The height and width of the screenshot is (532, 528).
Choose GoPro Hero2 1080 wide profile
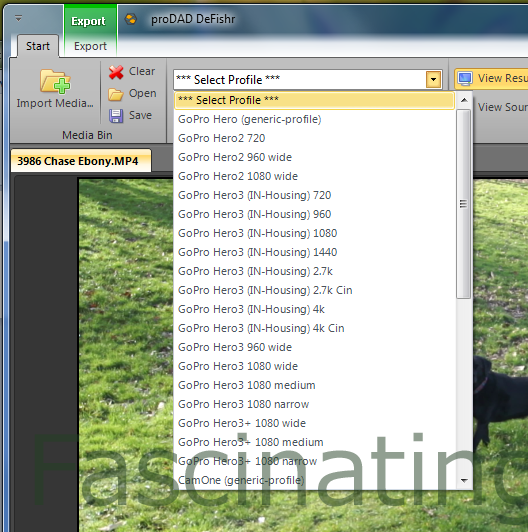click(314, 176)
